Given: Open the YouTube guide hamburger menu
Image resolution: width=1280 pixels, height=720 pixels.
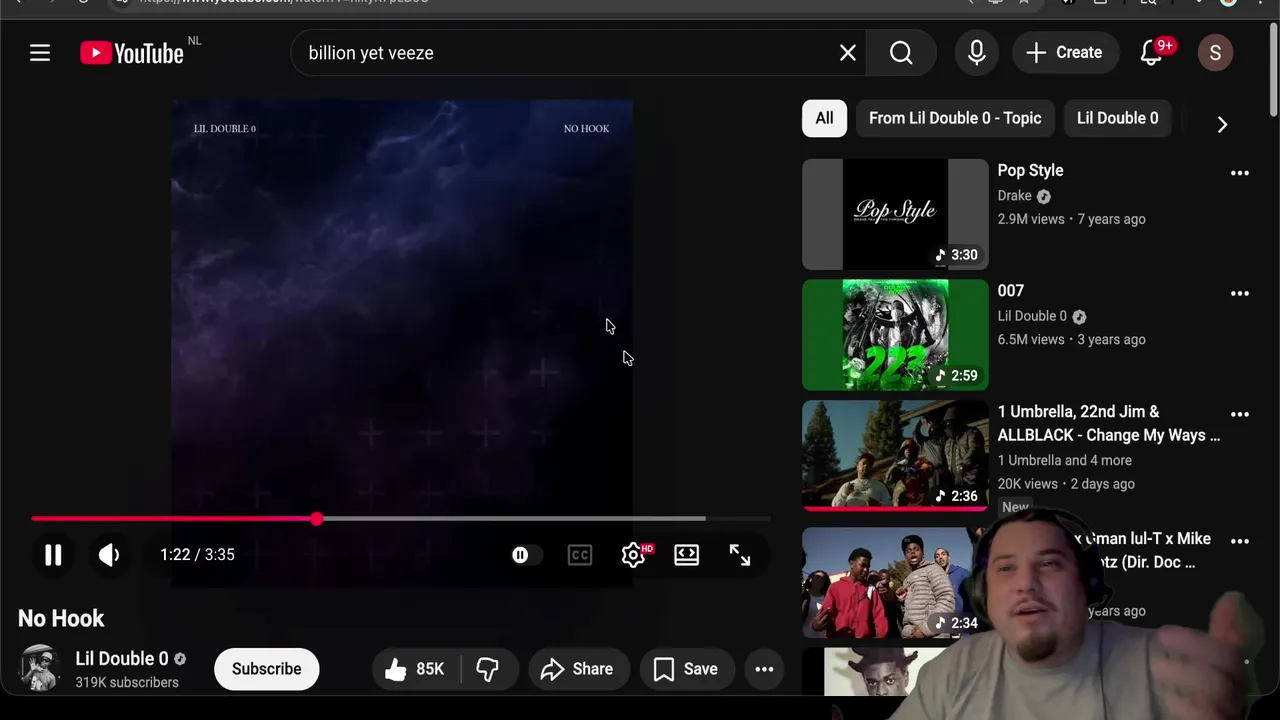Looking at the screenshot, I should click(x=40, y=53).
